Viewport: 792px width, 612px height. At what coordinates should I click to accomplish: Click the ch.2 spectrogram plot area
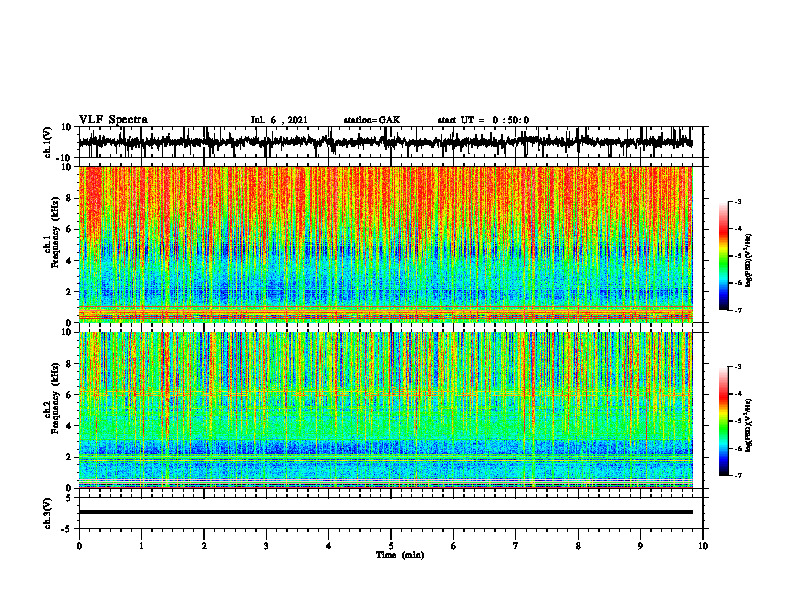point(386,410)
